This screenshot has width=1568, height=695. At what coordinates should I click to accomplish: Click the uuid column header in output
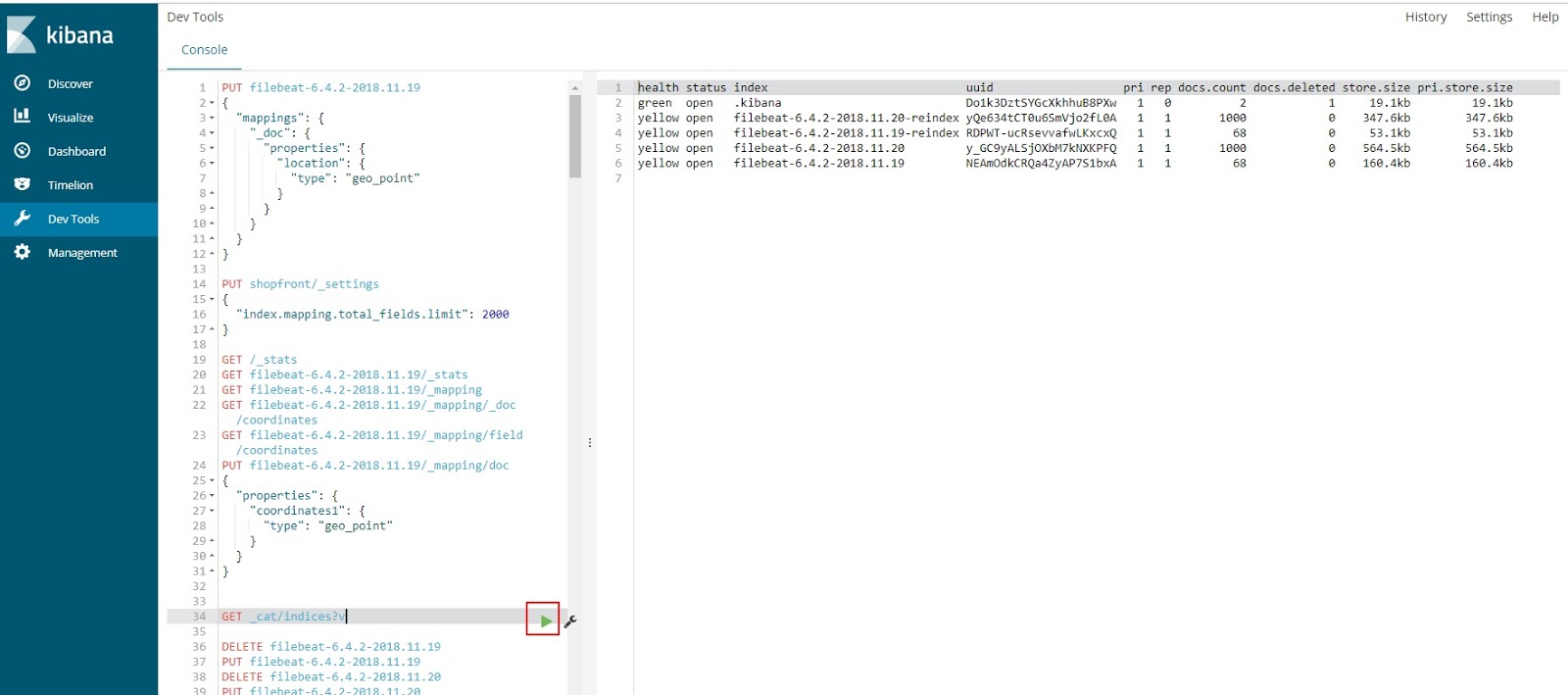pyautogui.click(x=979, y=87)
